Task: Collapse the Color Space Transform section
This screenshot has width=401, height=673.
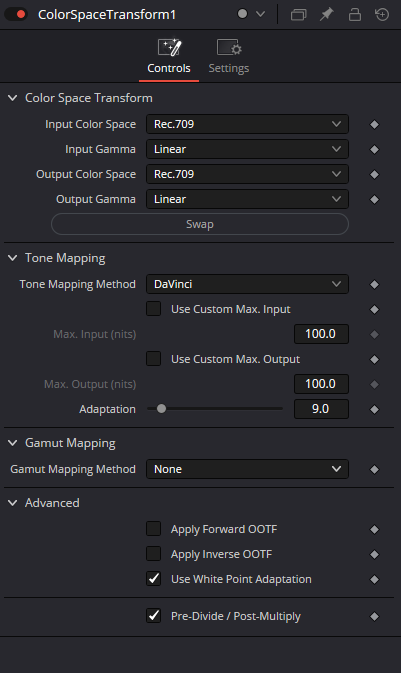Action: (13, 98)
